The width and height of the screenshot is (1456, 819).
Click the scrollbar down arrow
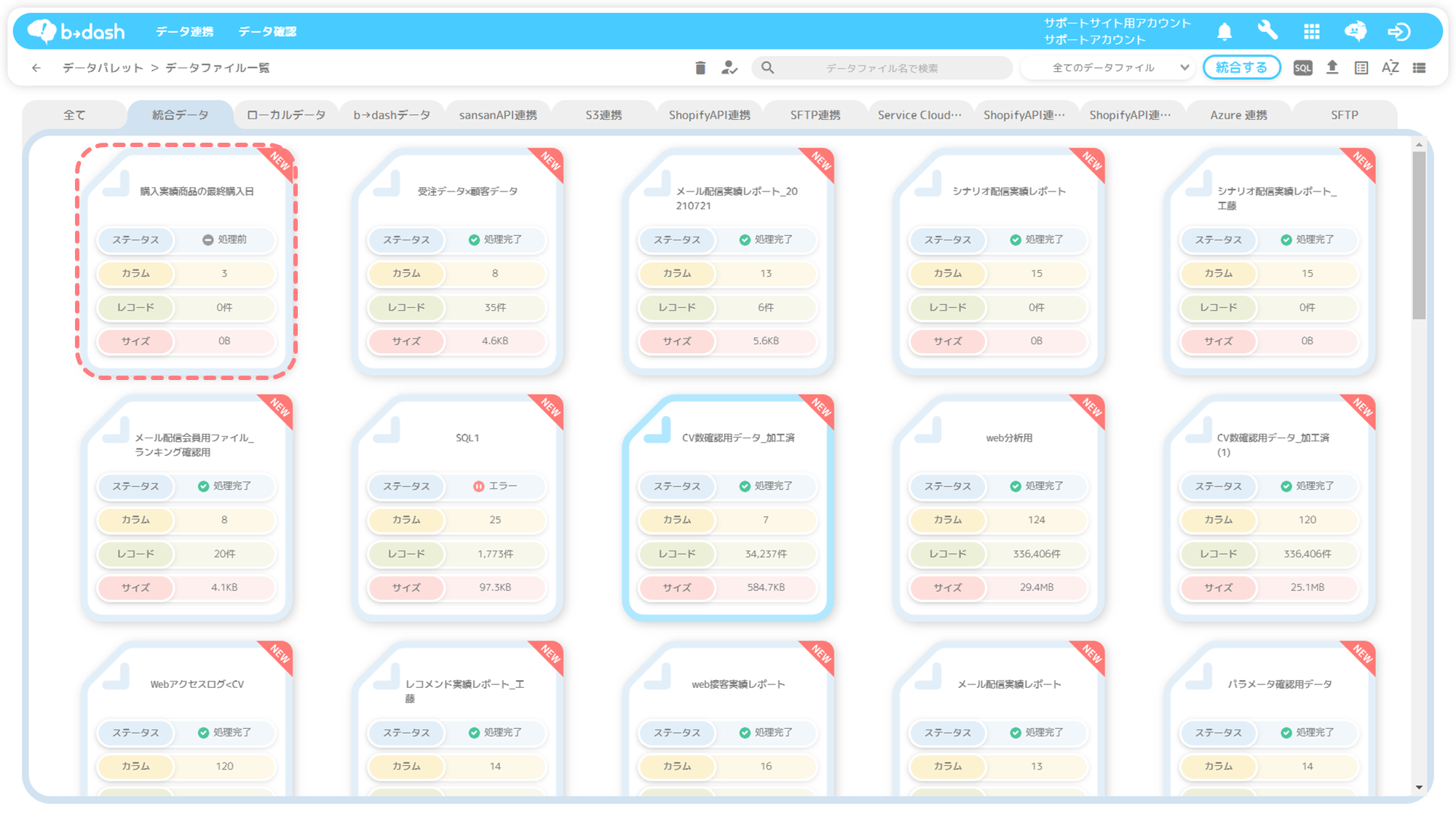1419,787
